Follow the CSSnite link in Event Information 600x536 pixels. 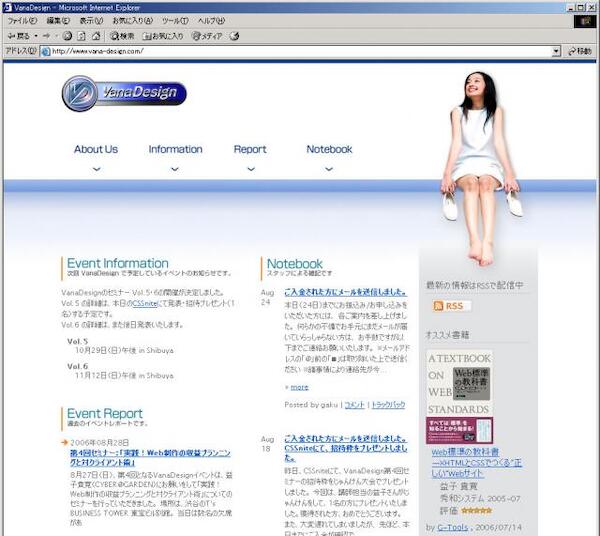coord(145,303)
